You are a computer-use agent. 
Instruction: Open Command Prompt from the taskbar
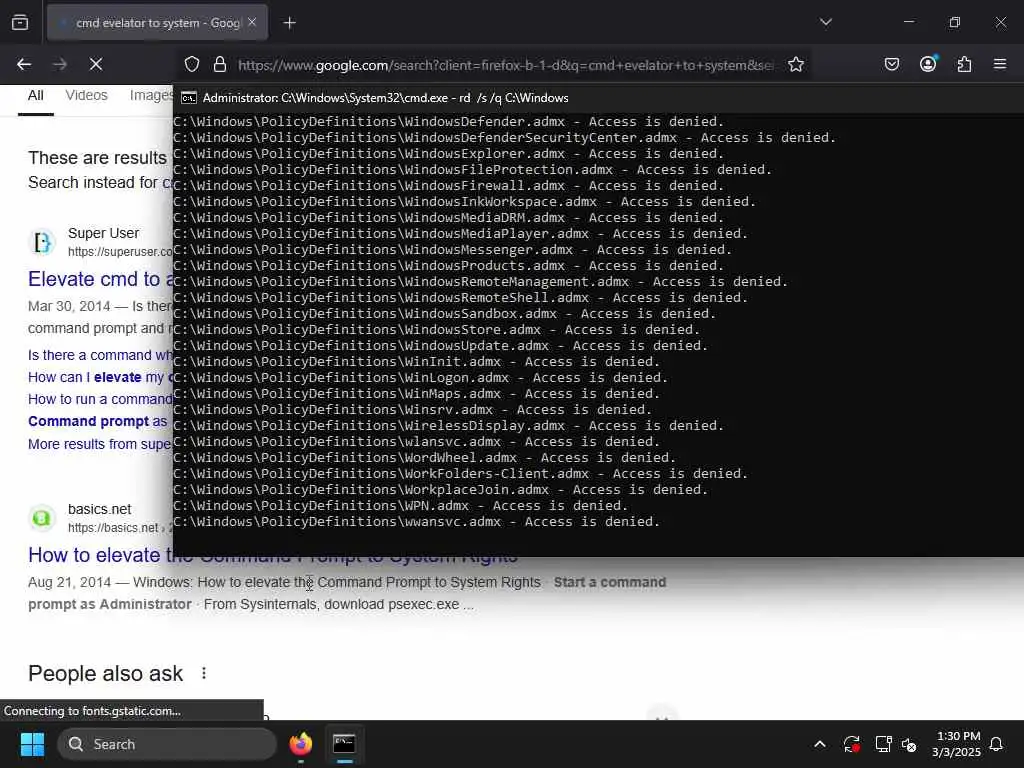(344, 744)
